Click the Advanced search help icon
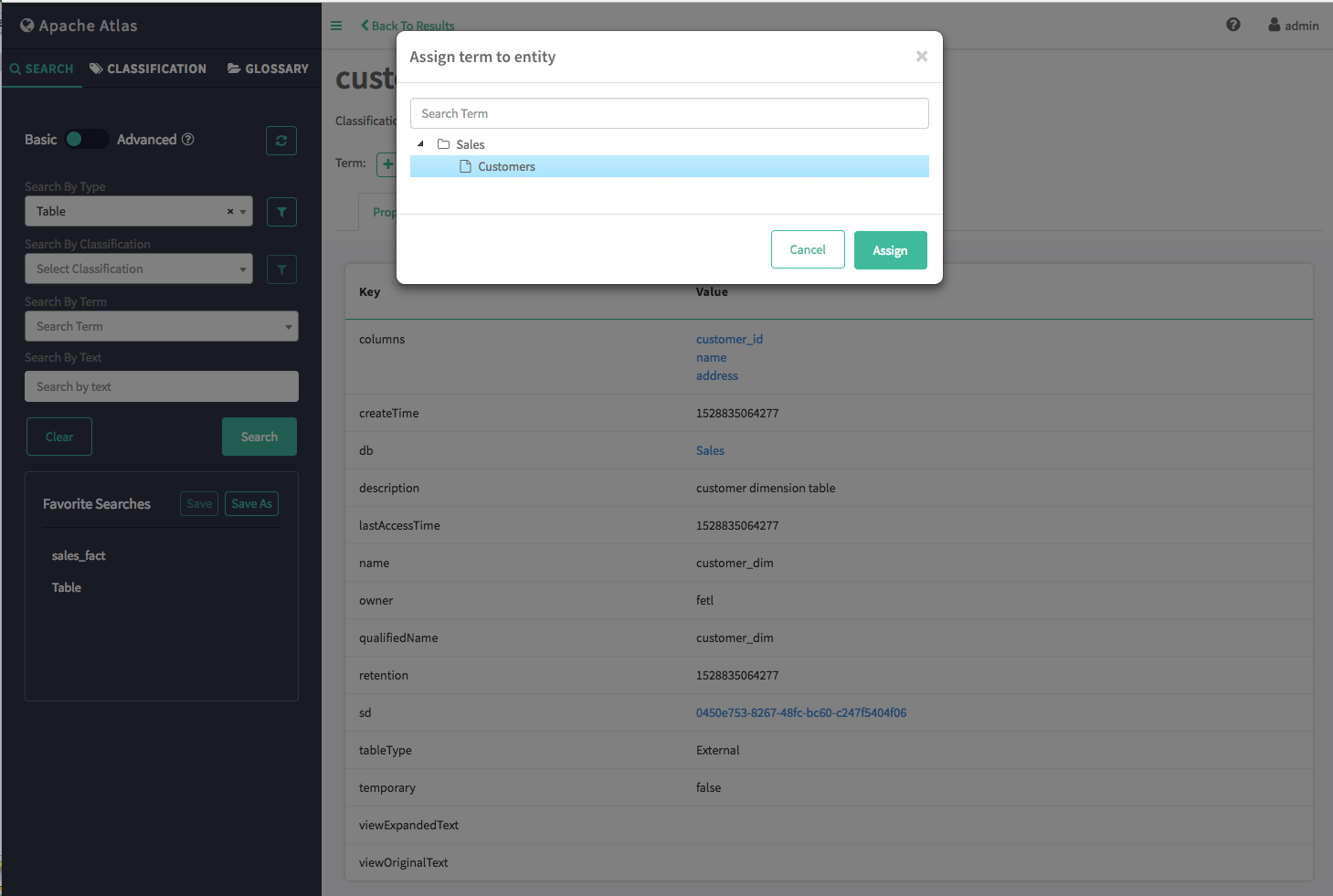 [188, 139]
